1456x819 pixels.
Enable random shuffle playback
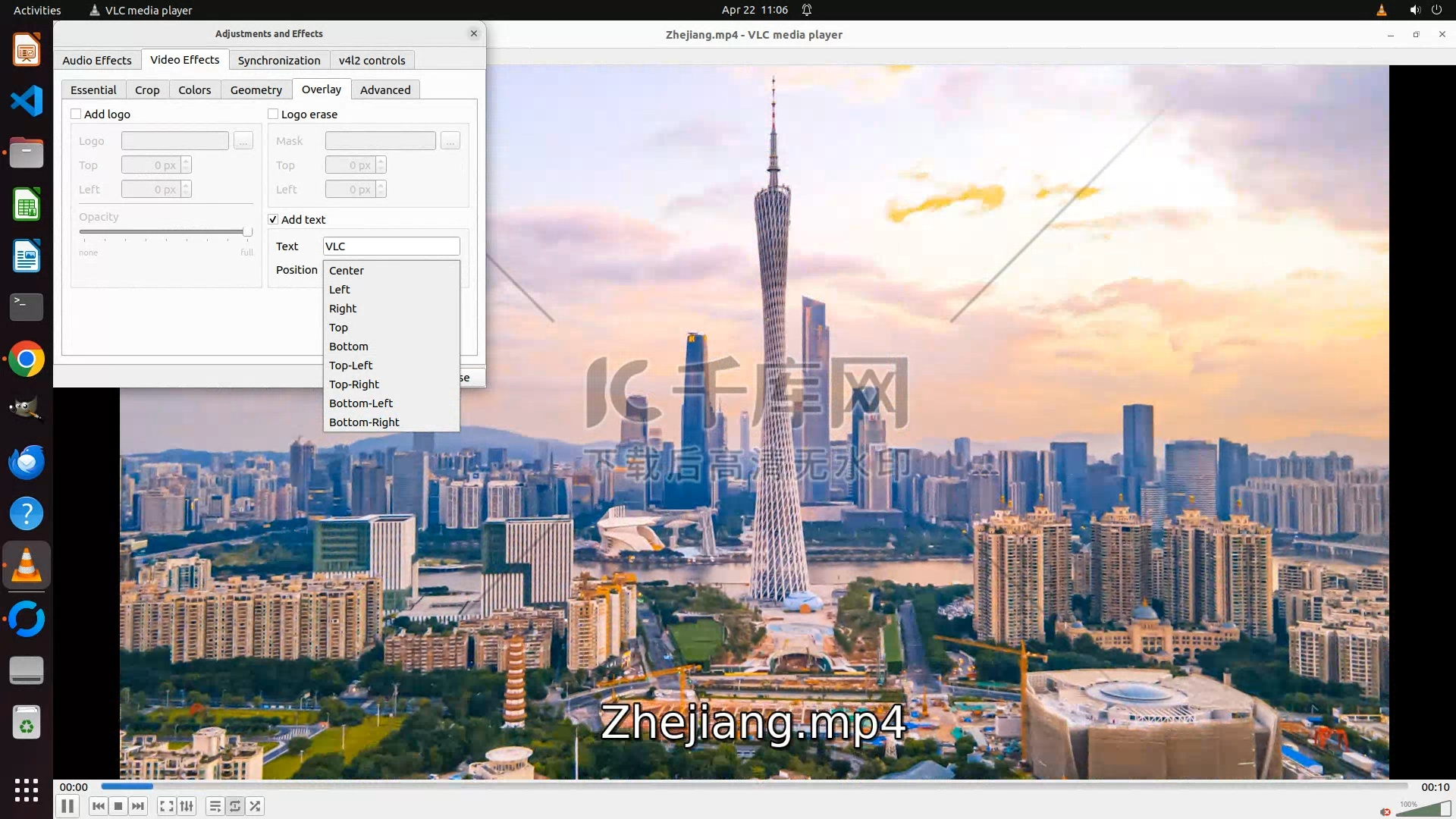(x=256, y=806)
